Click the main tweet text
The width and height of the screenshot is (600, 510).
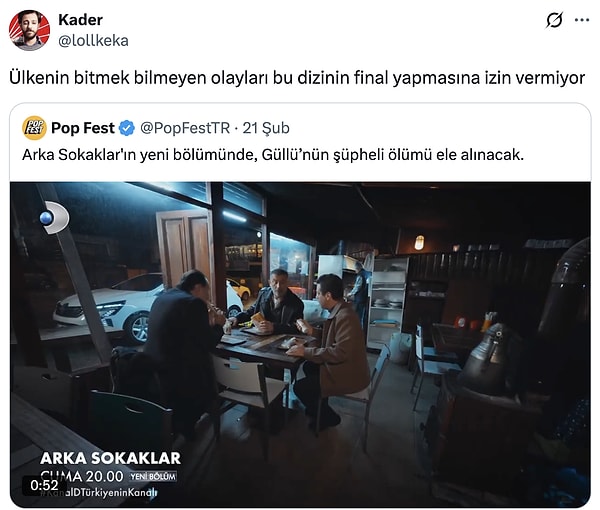(297, 78)
